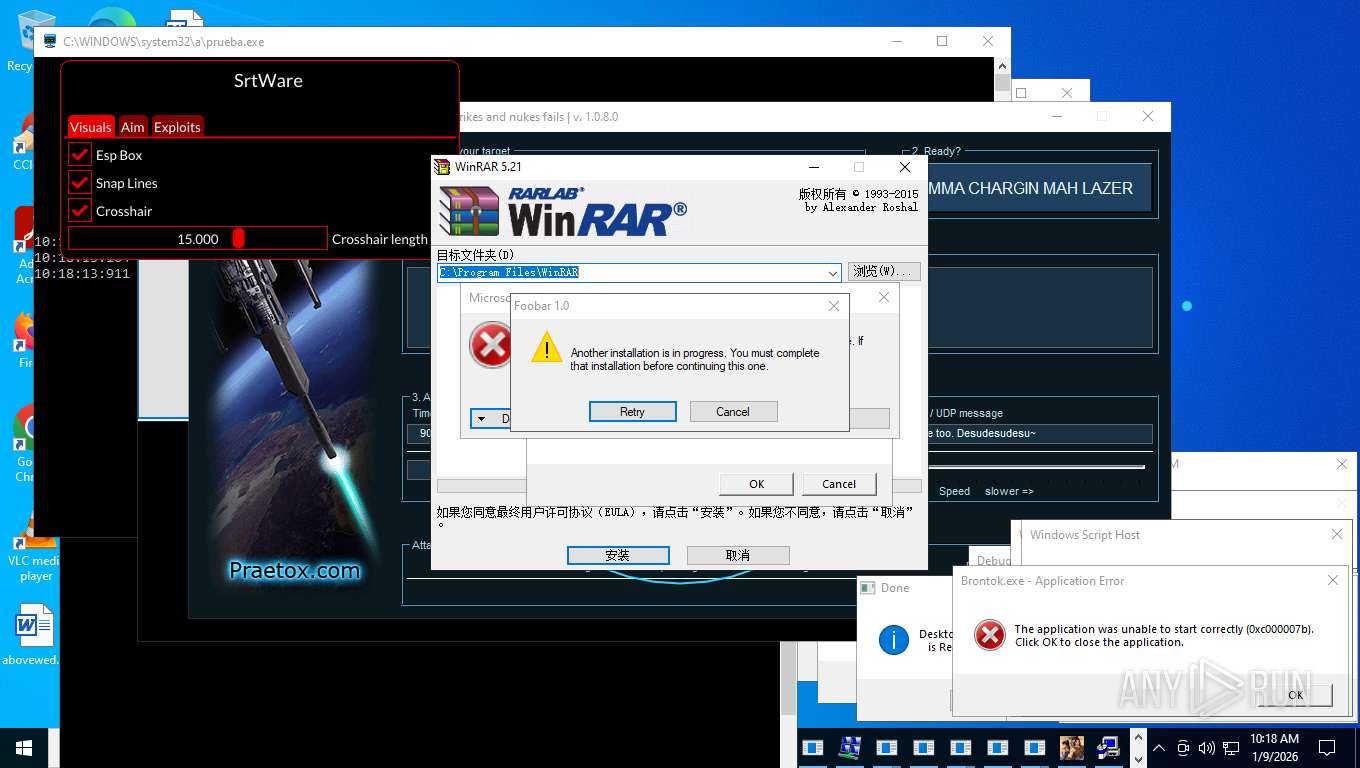Close the Microsoft error dialog

tap(883, 297)
